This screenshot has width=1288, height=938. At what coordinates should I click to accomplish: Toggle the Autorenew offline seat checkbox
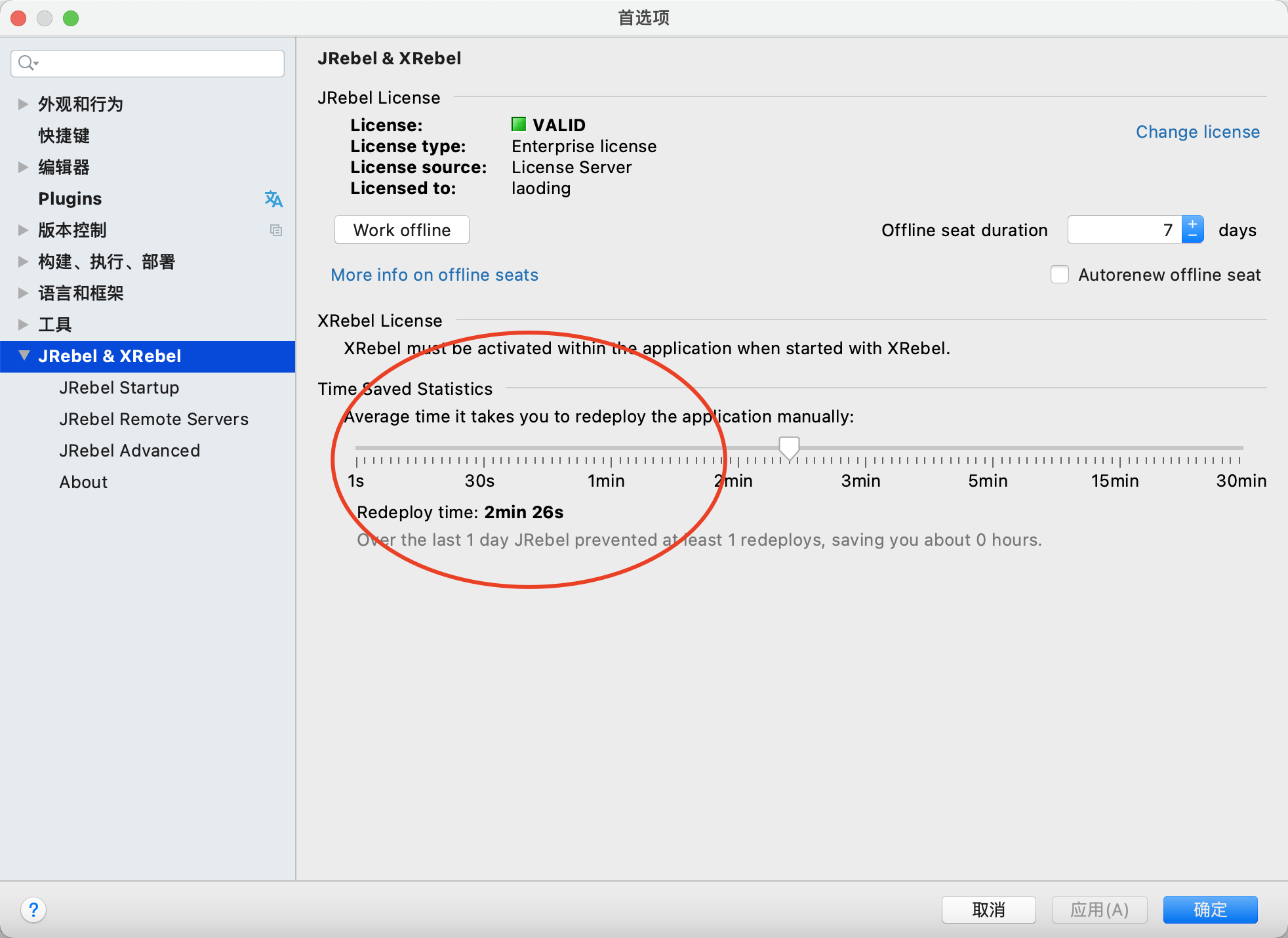click(1062, 275)
